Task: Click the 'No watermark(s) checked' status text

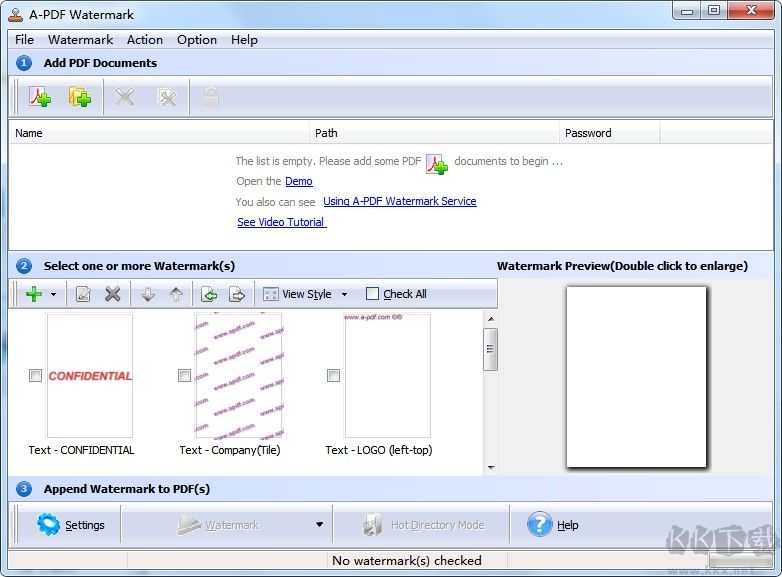Action: (x=406, y=561)
